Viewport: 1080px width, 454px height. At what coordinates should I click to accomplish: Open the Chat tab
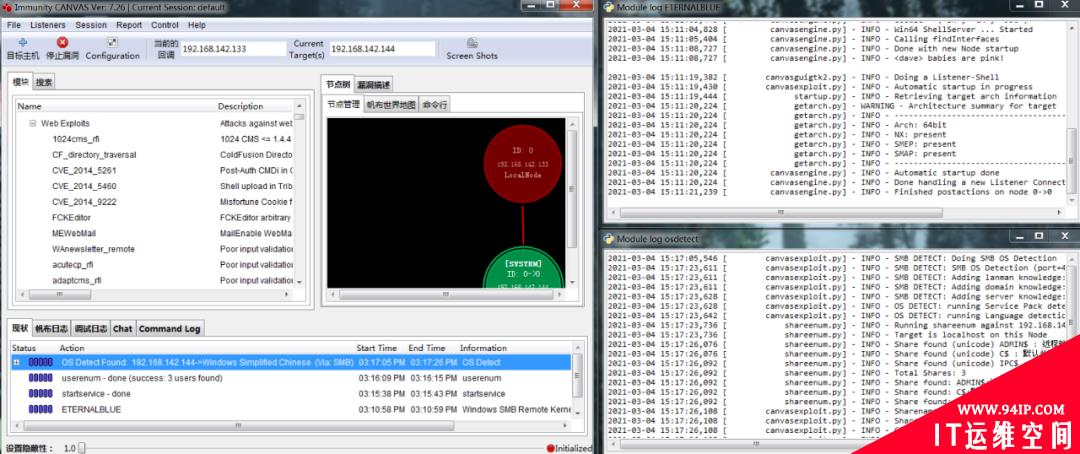(x=123, y=329)
